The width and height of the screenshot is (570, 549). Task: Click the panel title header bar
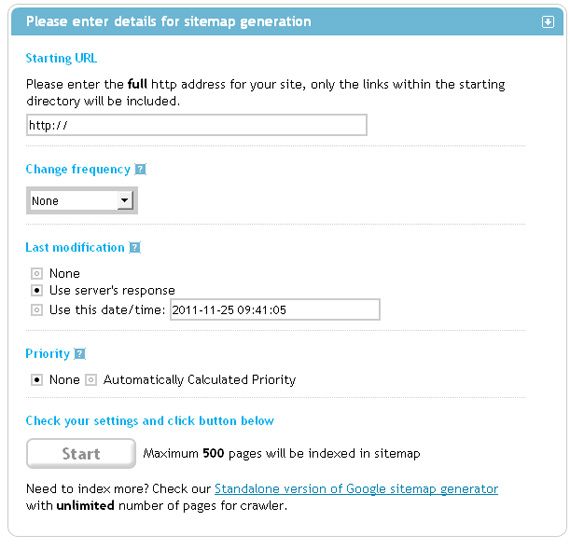pos(287,22)
